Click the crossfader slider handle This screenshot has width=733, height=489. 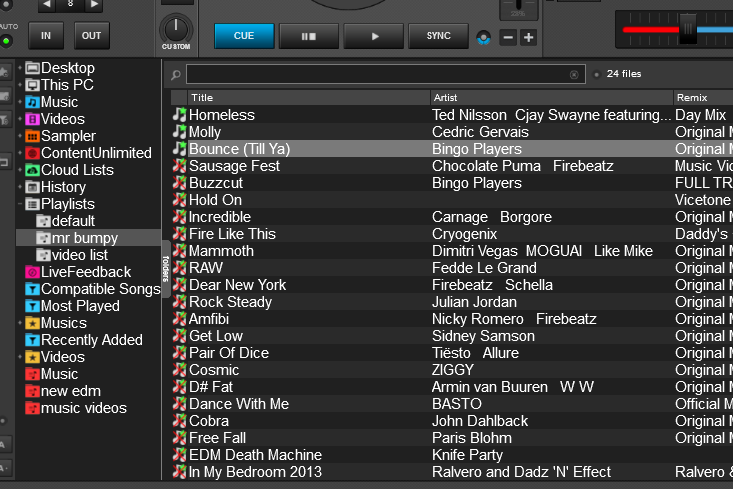[x=688, y=29]
